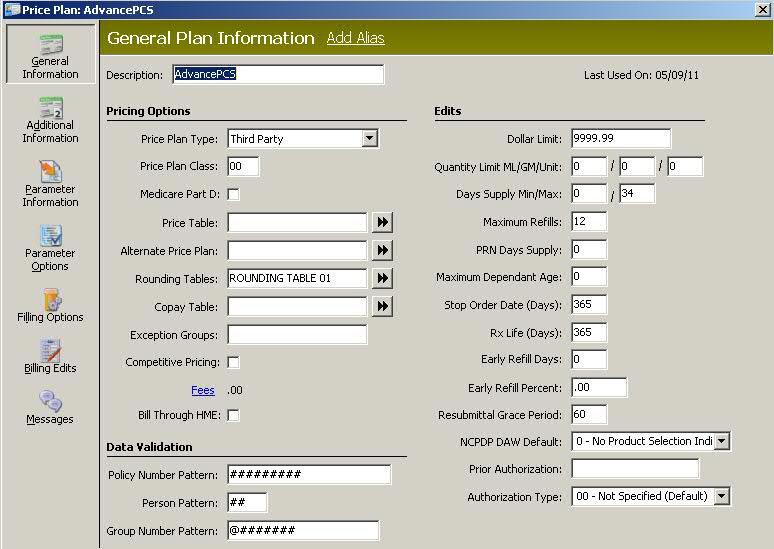Click the Alternate Price Plan text field
Screen dimensions: 774x549
(x=297, y=250)
